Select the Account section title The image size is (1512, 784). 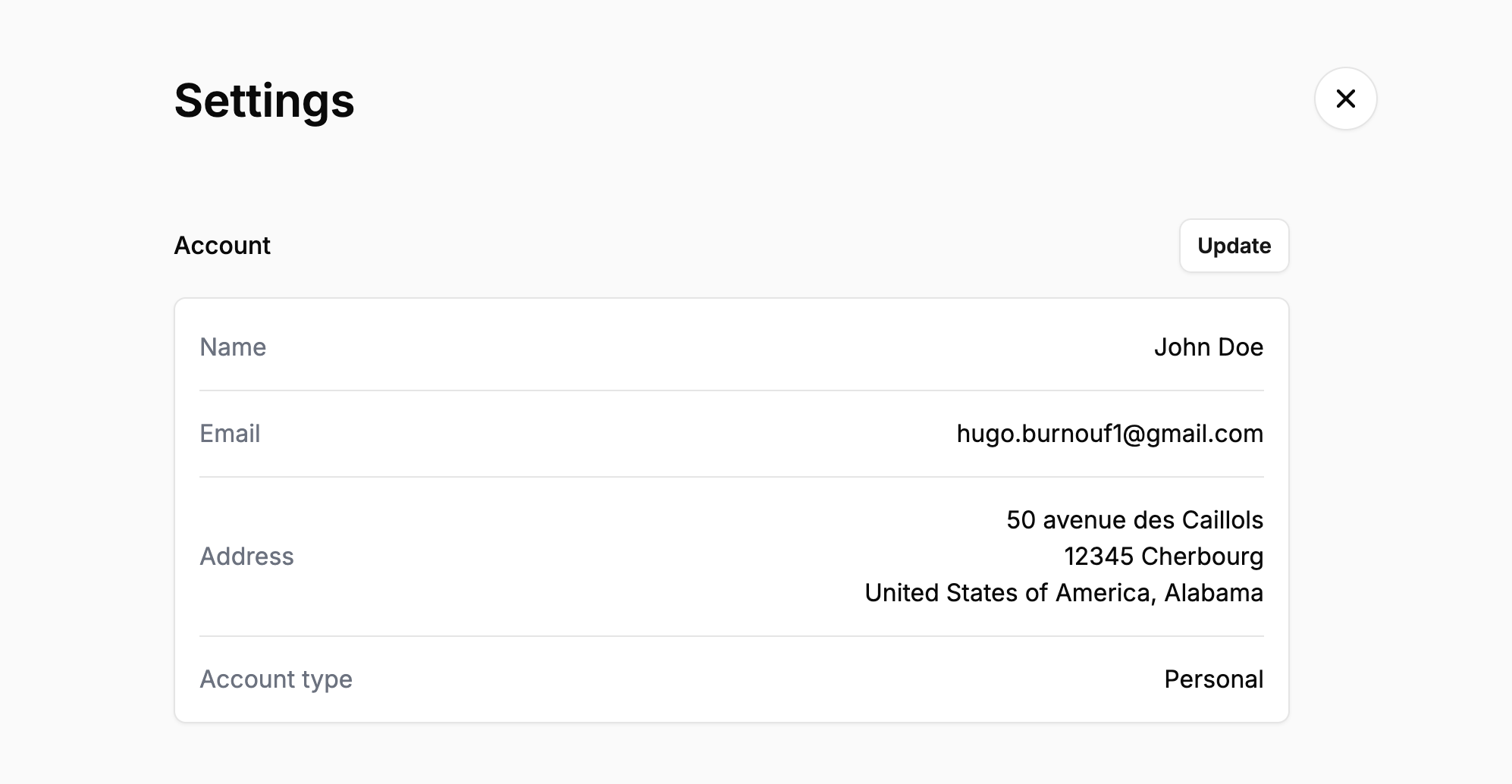[222, 246]
